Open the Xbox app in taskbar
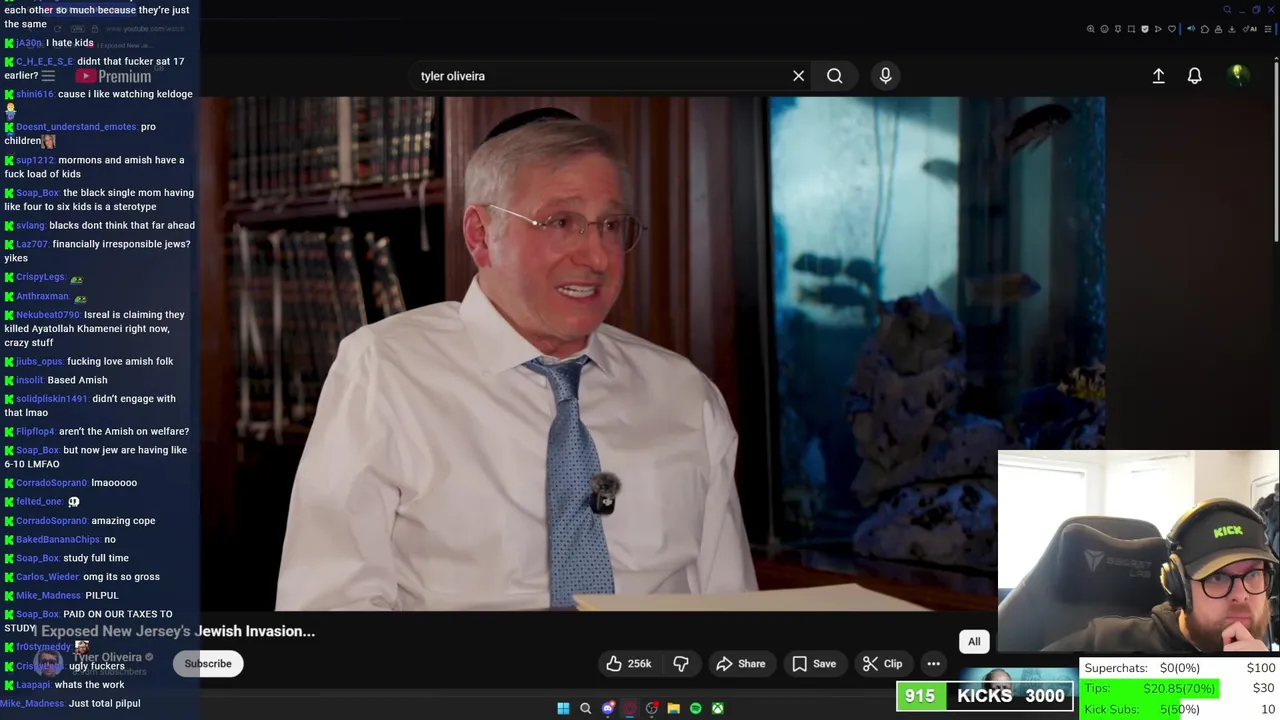The image size is (1280, 720). [717, 708]
